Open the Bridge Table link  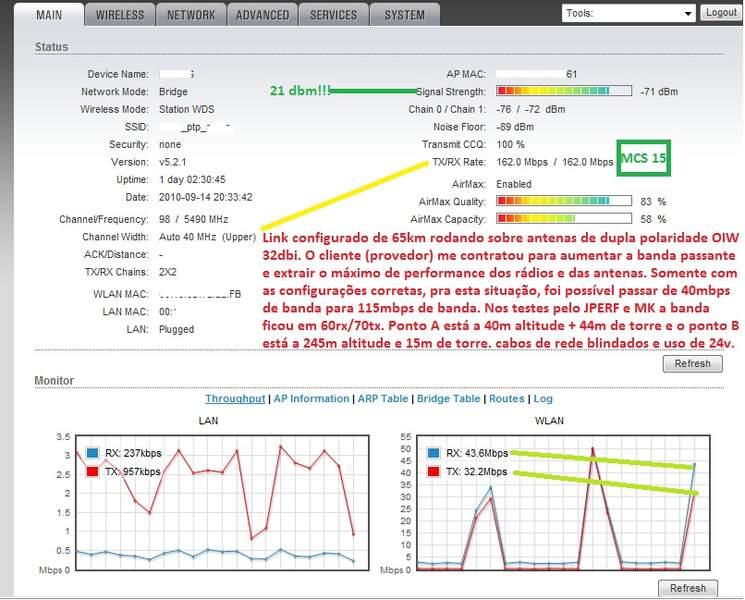coord(449,399)
